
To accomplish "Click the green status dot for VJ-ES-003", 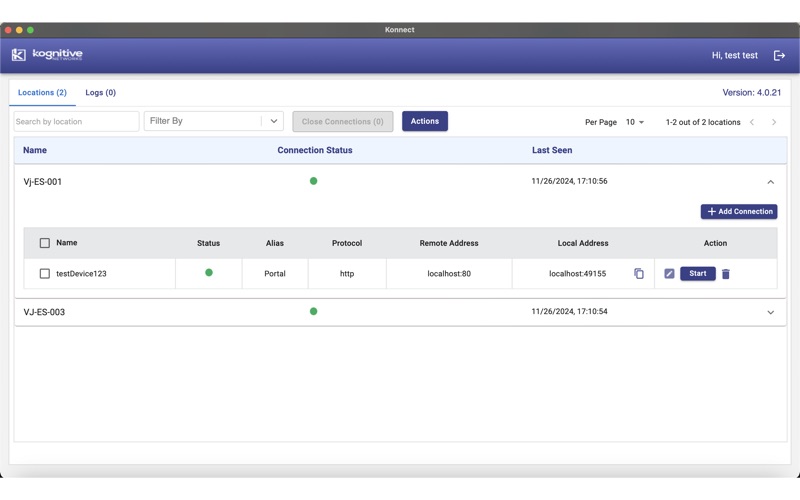I will tap(313, 311).
